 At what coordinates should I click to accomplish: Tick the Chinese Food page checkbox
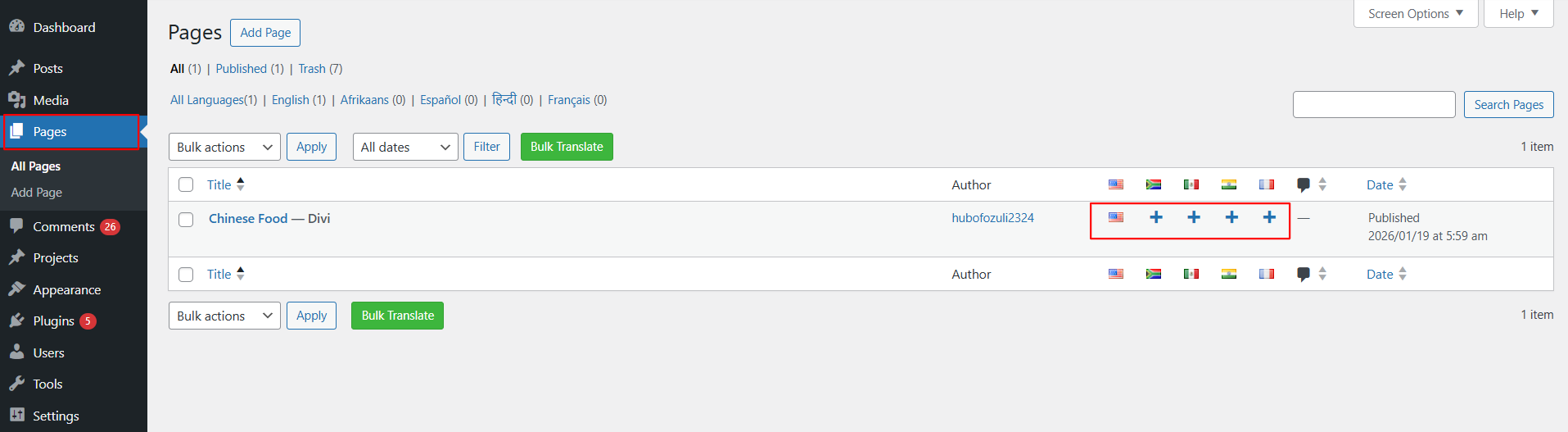coord(186,220)
